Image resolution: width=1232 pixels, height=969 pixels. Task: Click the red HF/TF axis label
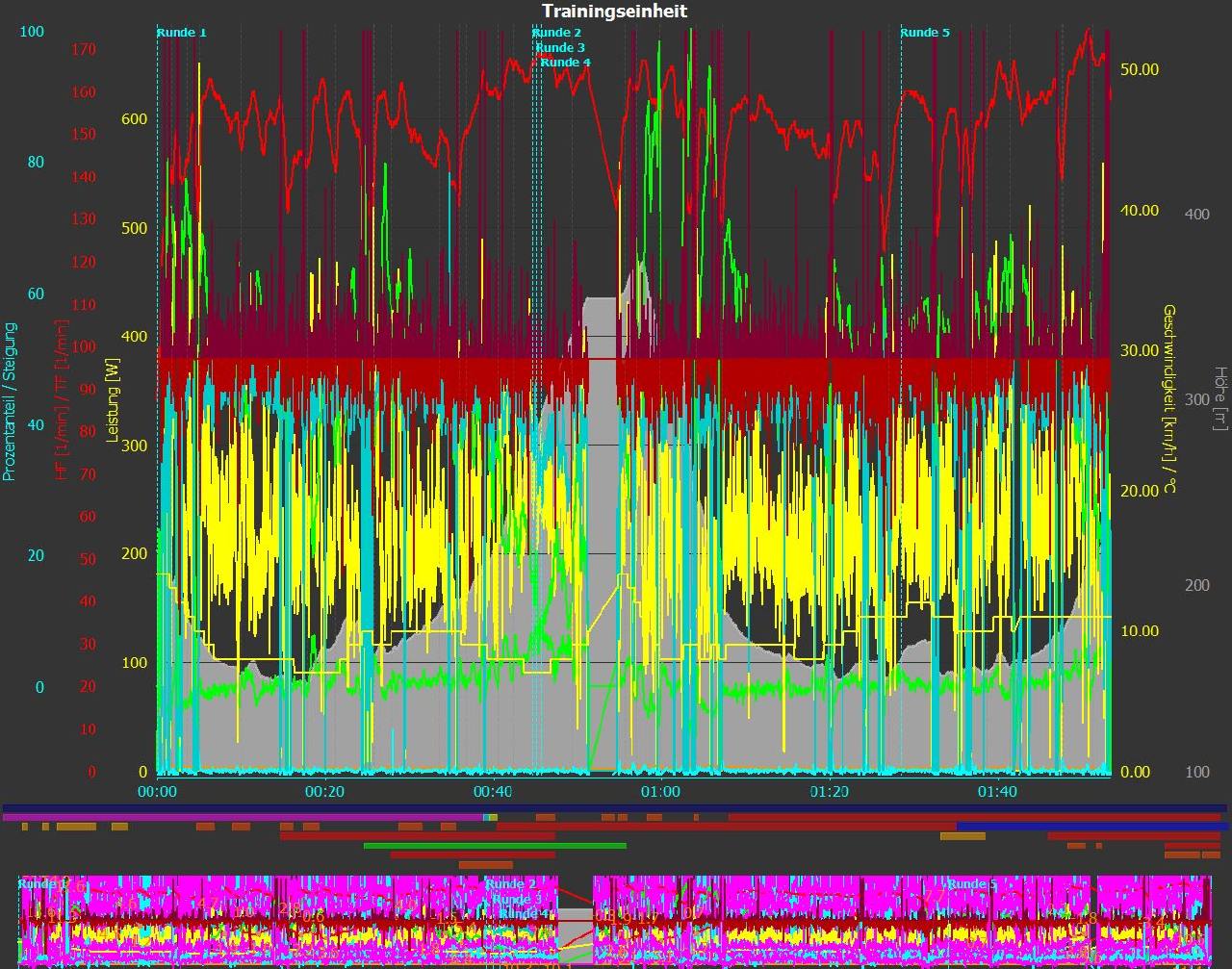(61, 400)
